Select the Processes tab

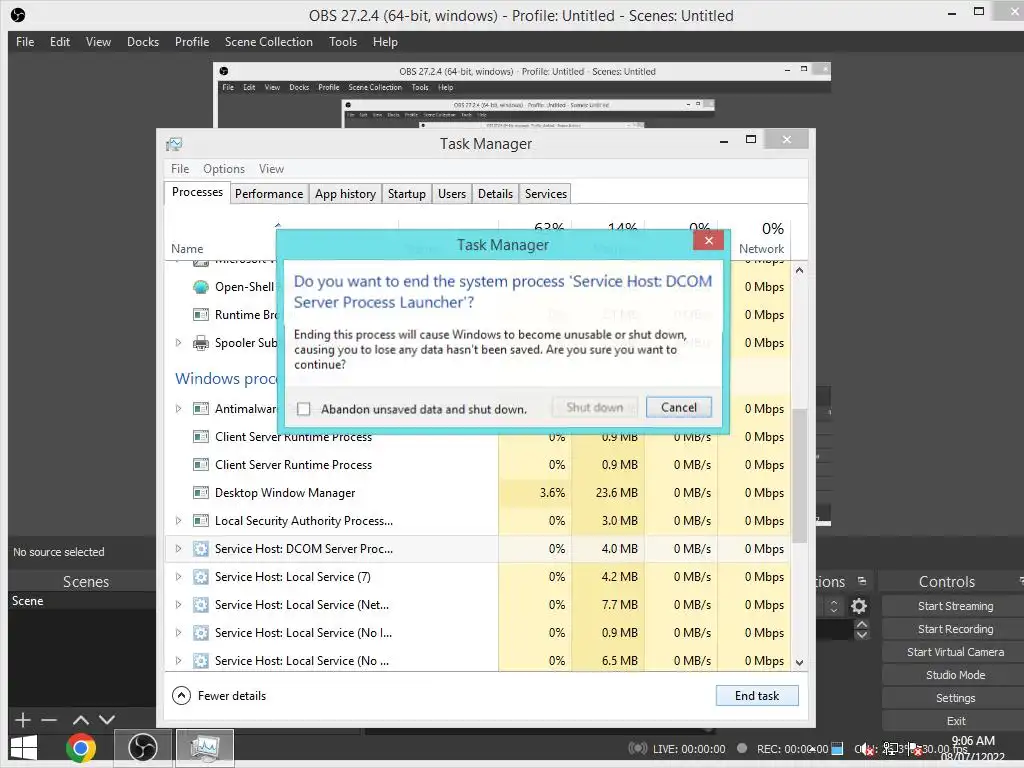[197, 192]
